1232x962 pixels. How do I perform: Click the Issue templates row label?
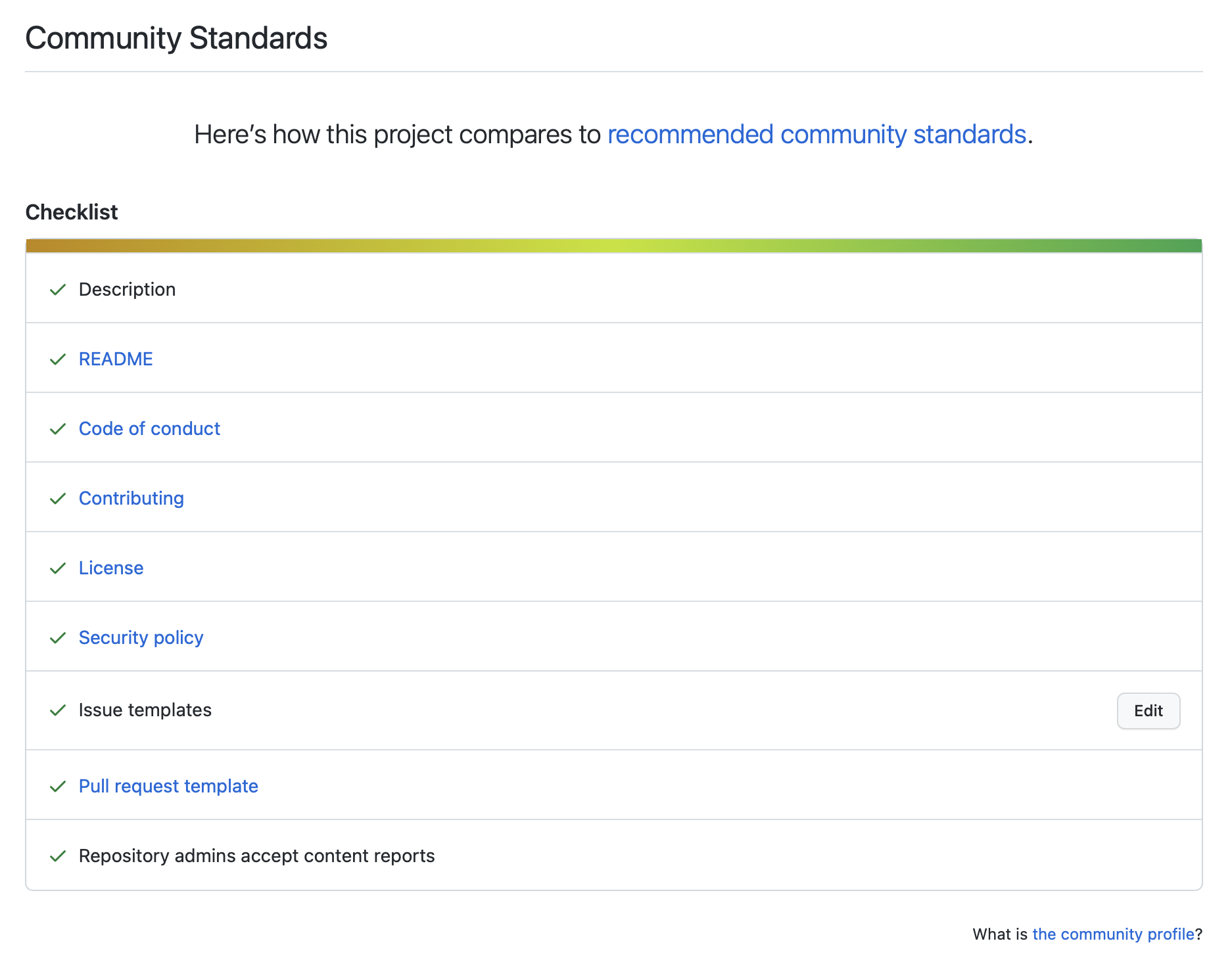pyautogui.click(x=145, y=710)
